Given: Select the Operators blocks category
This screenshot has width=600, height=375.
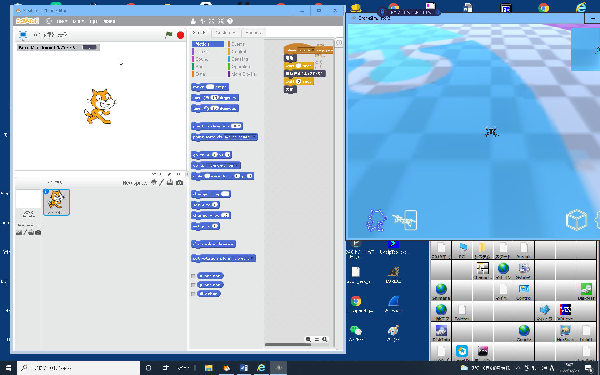Looking at the screenshot, I should (240, 67).
